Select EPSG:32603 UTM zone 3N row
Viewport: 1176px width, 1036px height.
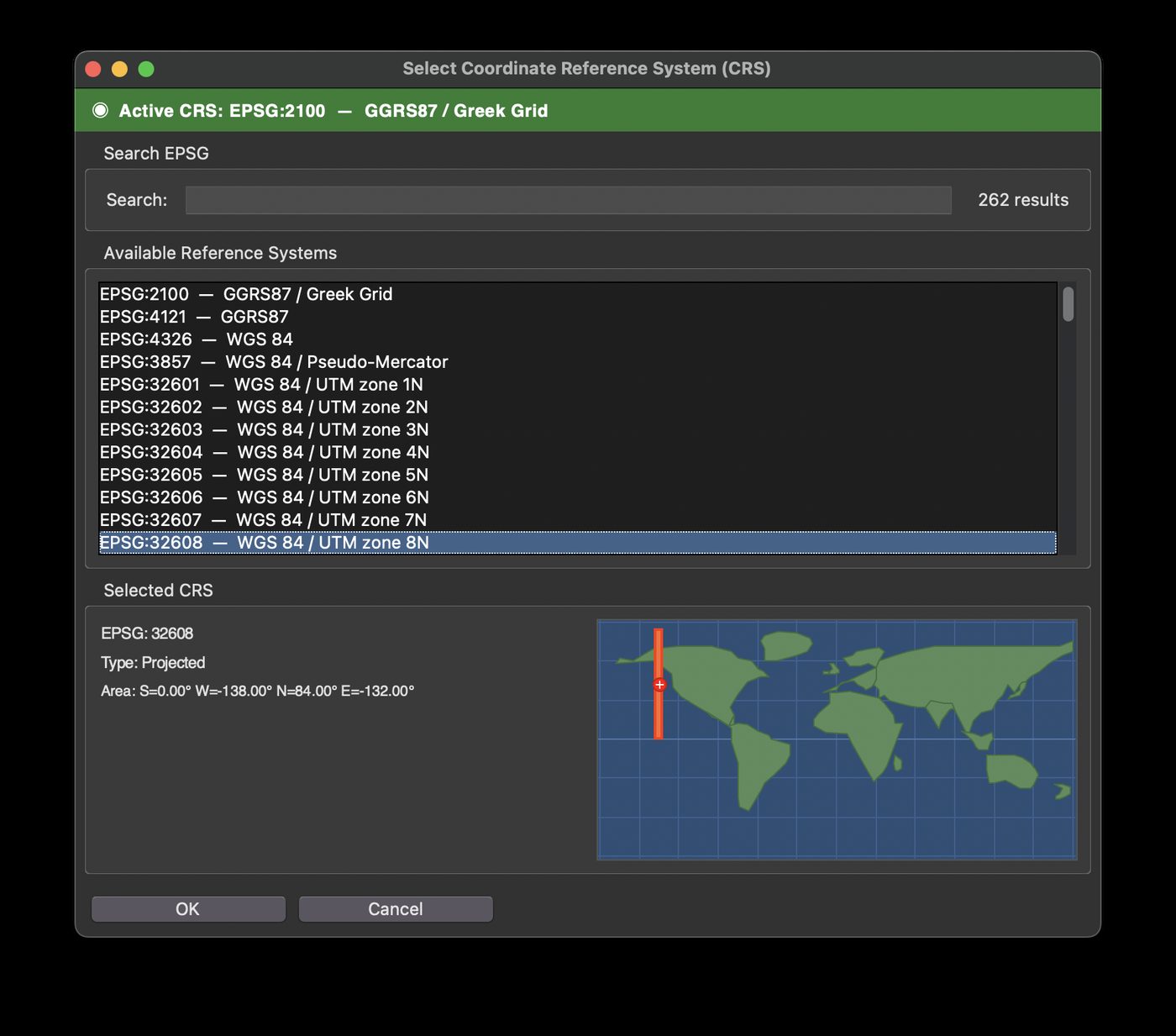point(577,430)
